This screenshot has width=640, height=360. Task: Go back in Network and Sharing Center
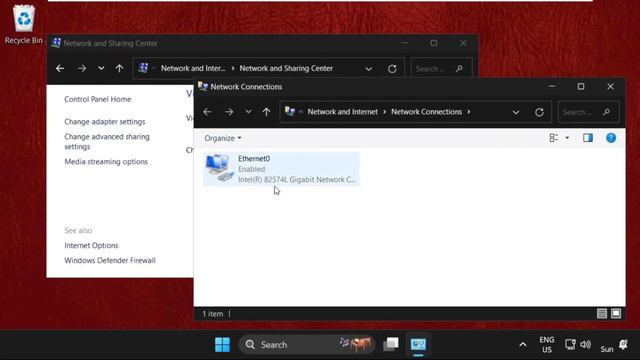[x=60, y=68]
